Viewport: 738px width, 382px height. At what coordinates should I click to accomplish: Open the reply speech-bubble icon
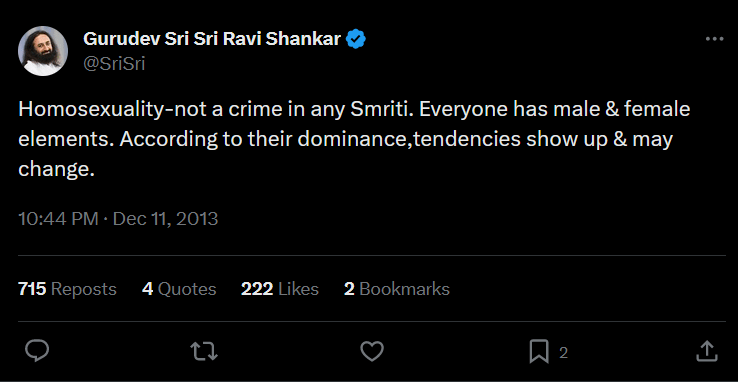tap(37, 351)
